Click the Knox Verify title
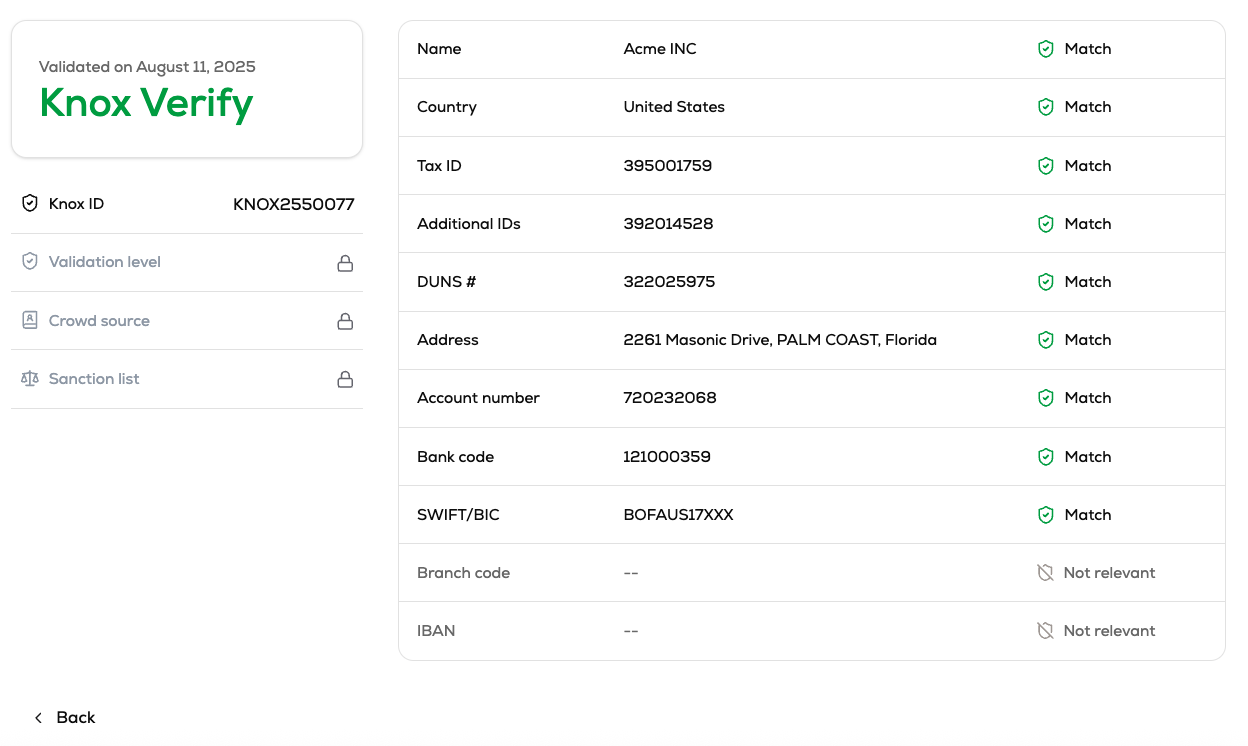1248x746 pixels. (146, 103)
